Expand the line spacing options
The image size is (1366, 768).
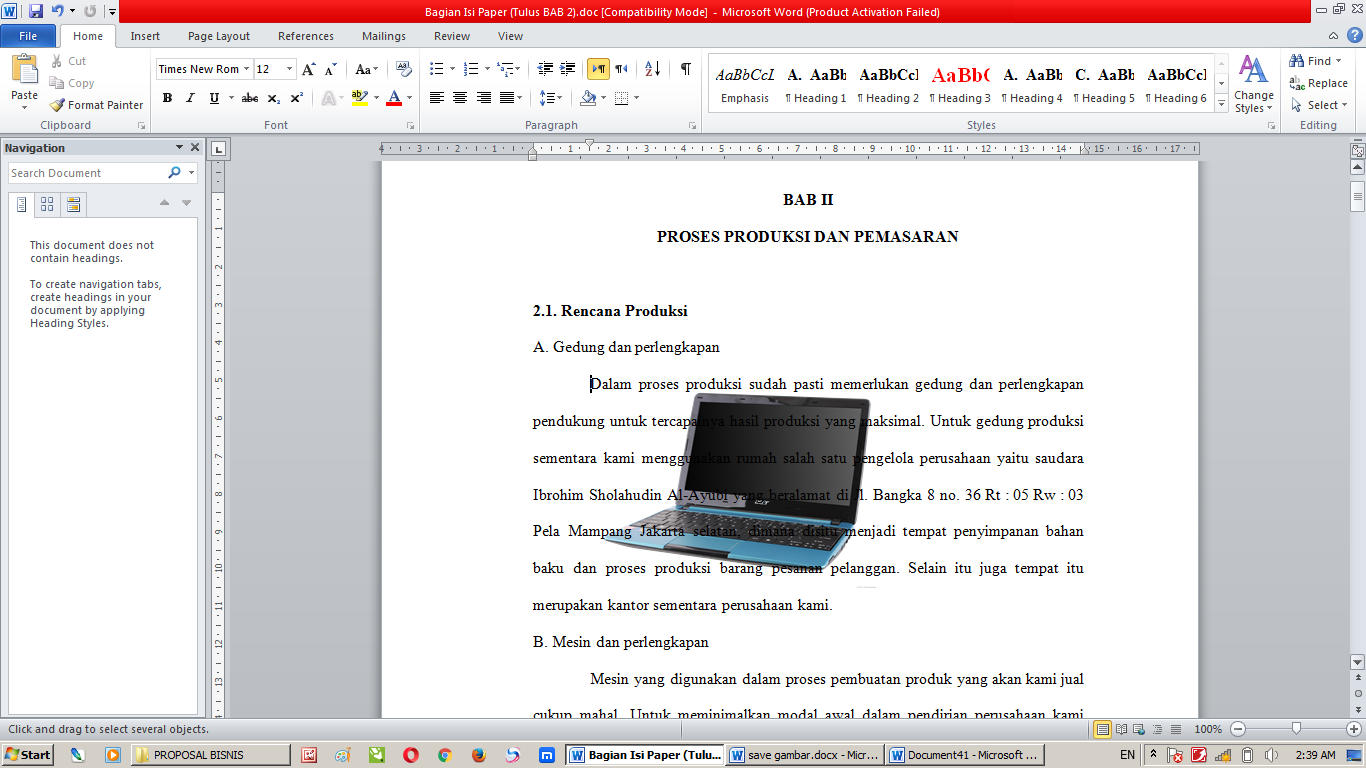pos(550,98)
